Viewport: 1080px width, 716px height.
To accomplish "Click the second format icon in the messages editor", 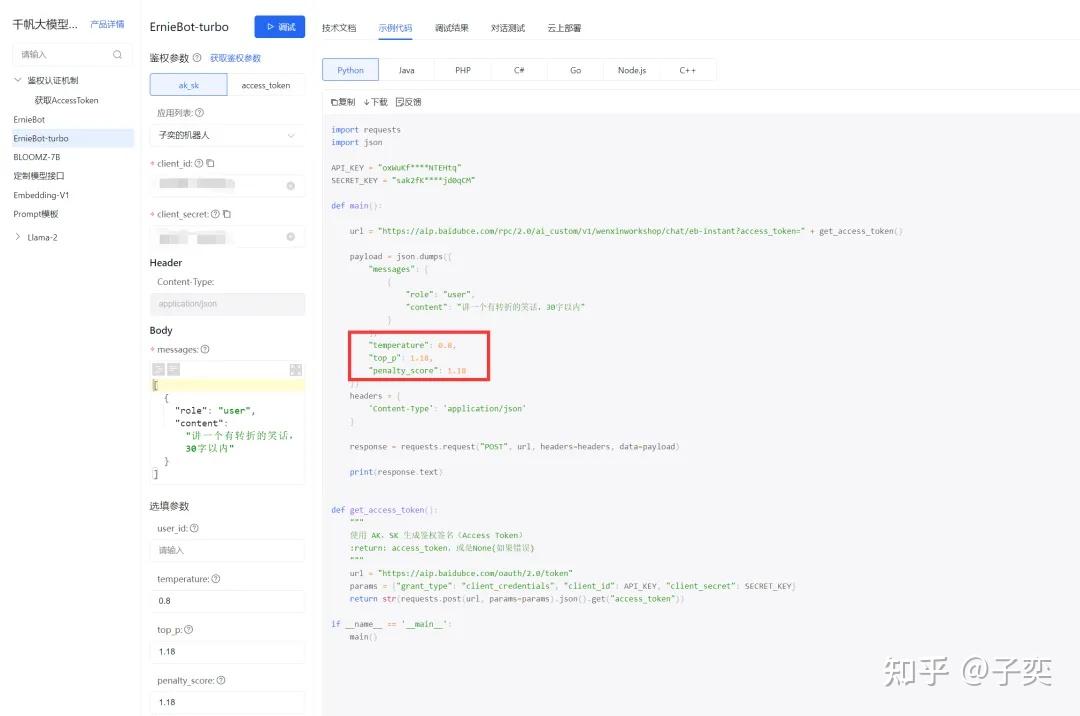I will pyautogui.click(x=174, y=370).
